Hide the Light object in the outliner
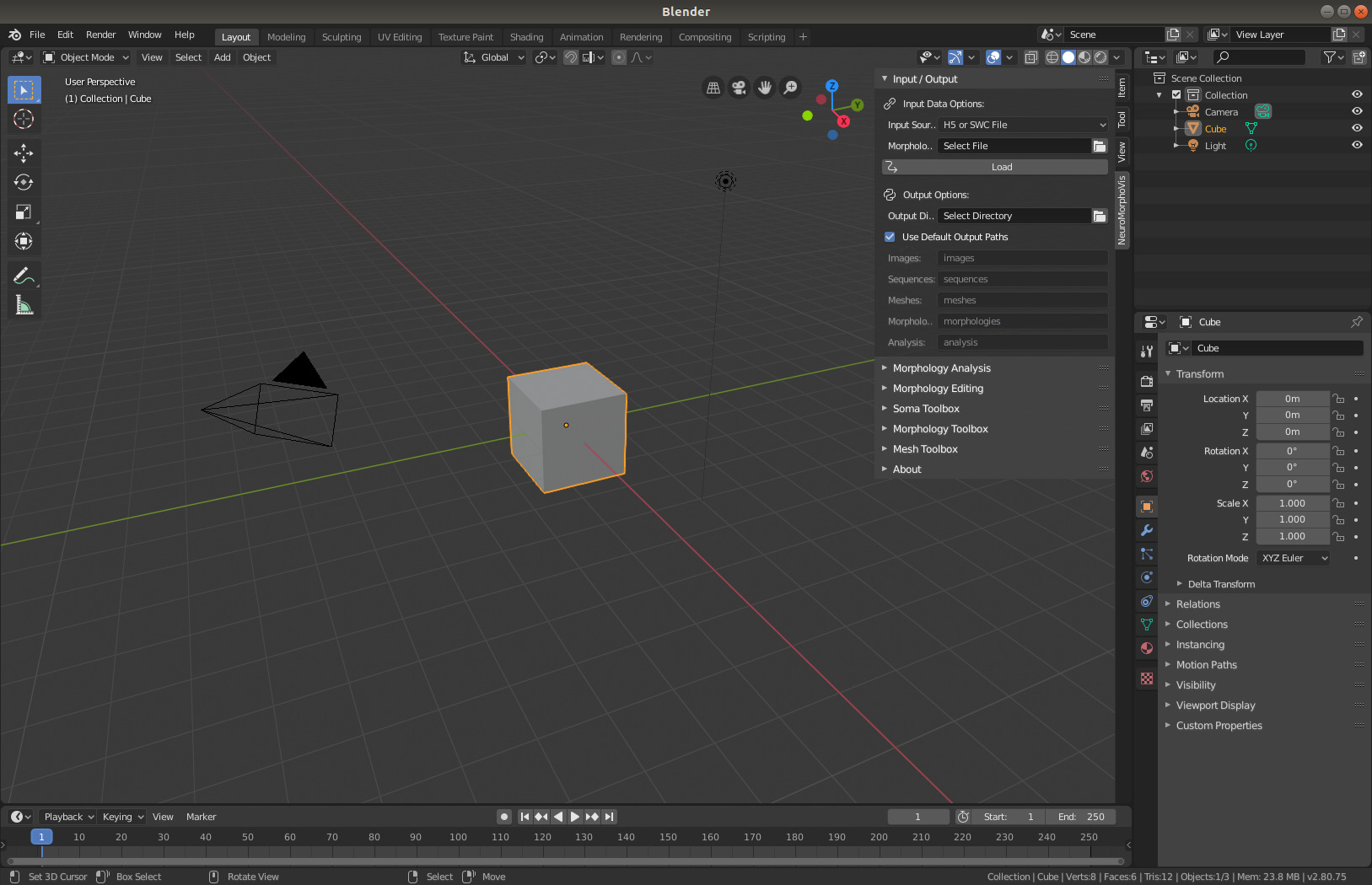1372x885 pixels. [1357, 146]
